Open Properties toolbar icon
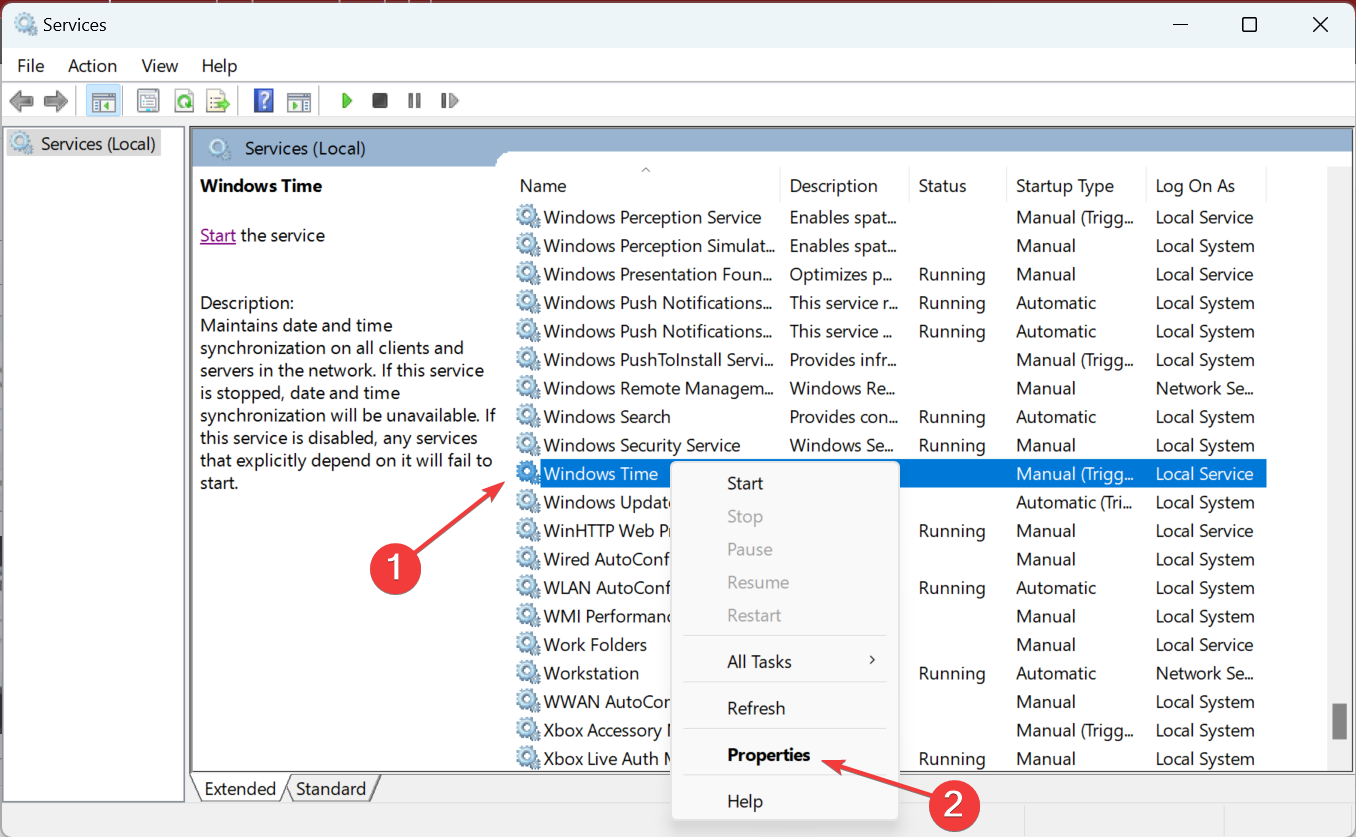Image resolution: width=1356 pixels, height=837 pixels. point(149,101)
